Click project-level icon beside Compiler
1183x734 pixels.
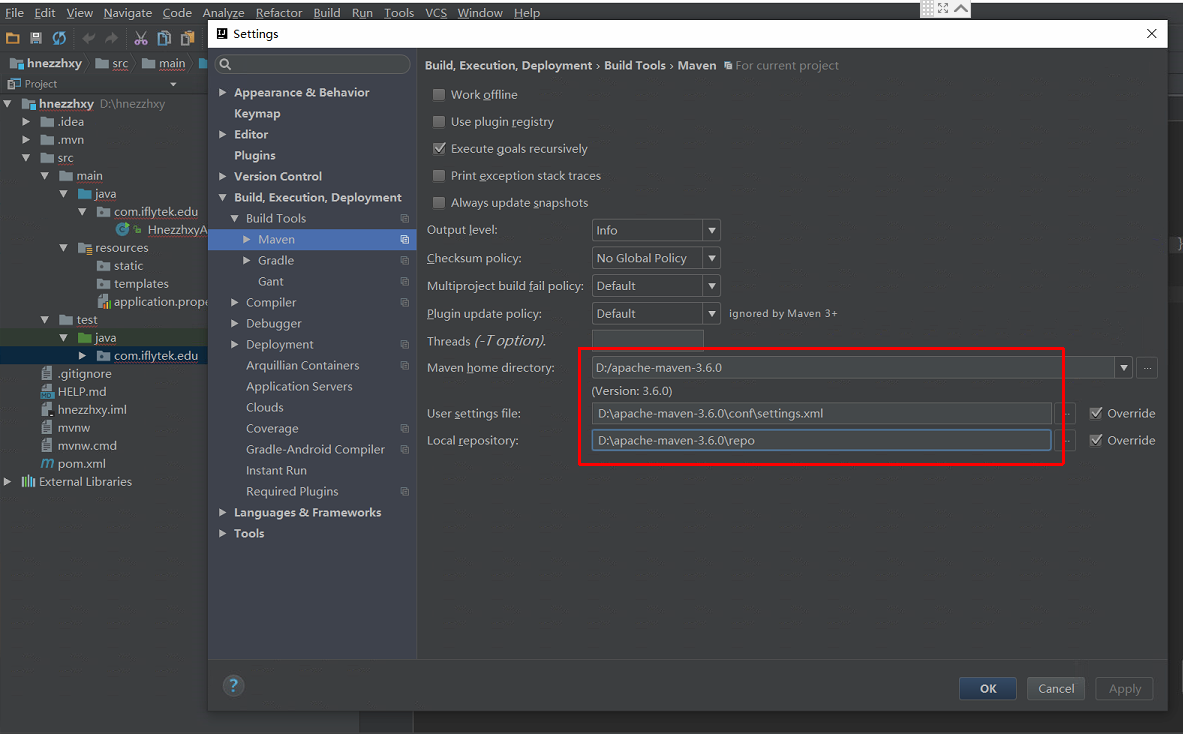[404, 303]
